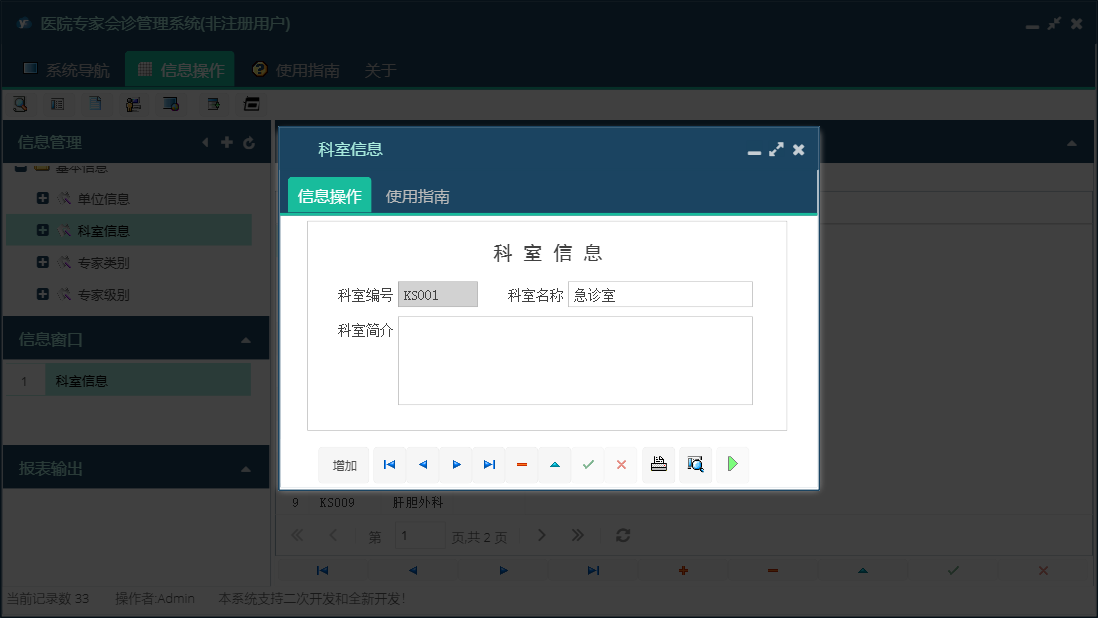Select the magnifier query icon on the top toolbar
This screenshot has width=1098, height=618.
coord(20,103)
